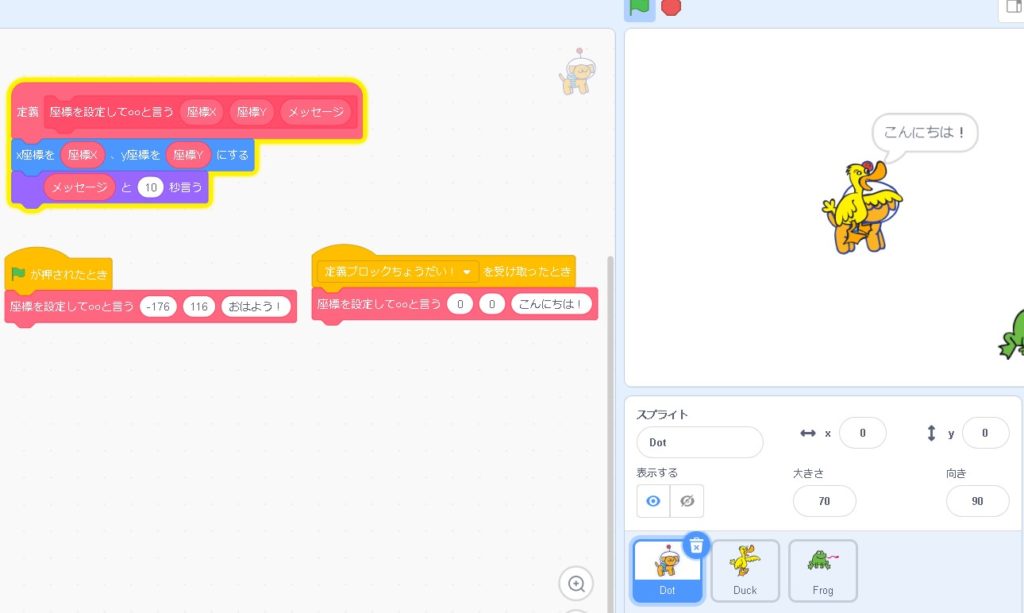Select the Frog sprite thumbnail
1024x613 pixels.
(823, 571)
